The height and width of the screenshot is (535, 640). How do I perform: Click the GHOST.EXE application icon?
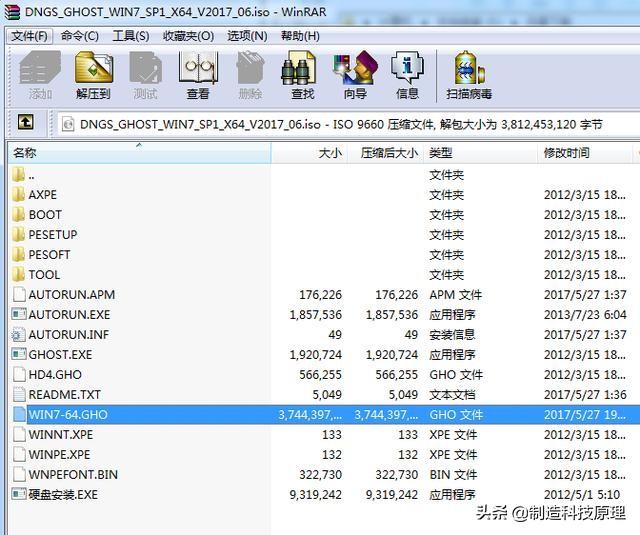(19, 354)
